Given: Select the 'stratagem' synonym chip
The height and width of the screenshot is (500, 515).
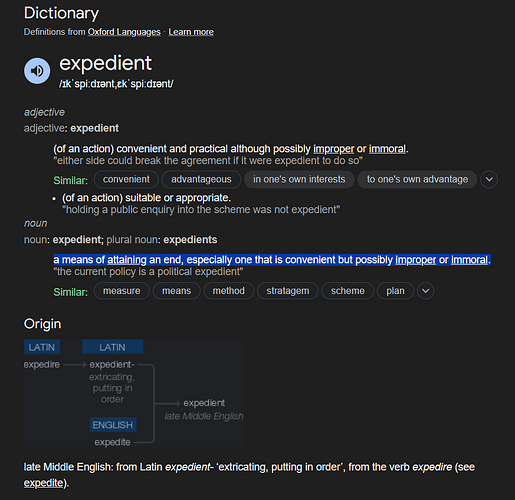Looking at the screenshot, I should 288,291.
